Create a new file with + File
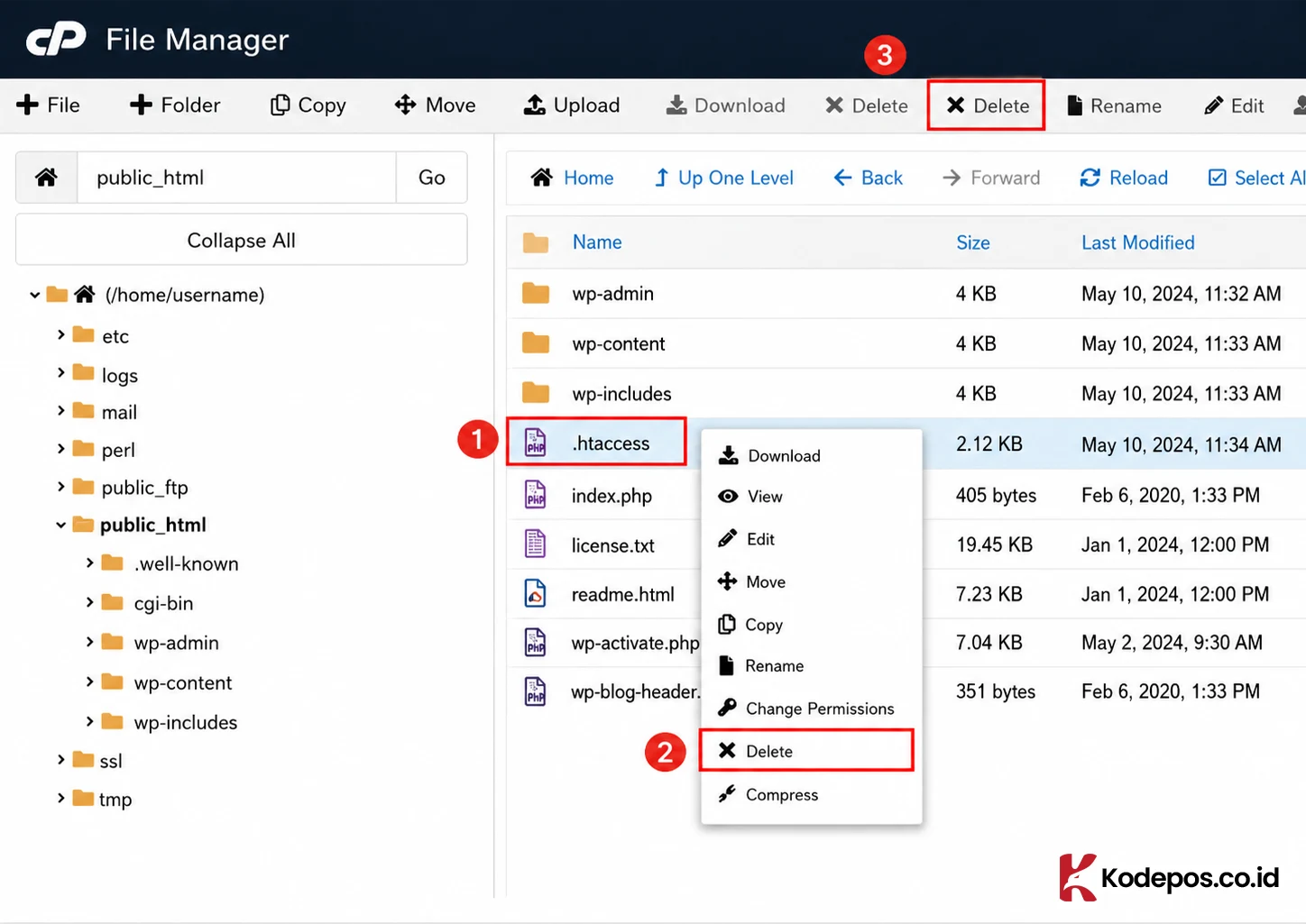Screen dimensions: 1306x924 pos(48,105)
